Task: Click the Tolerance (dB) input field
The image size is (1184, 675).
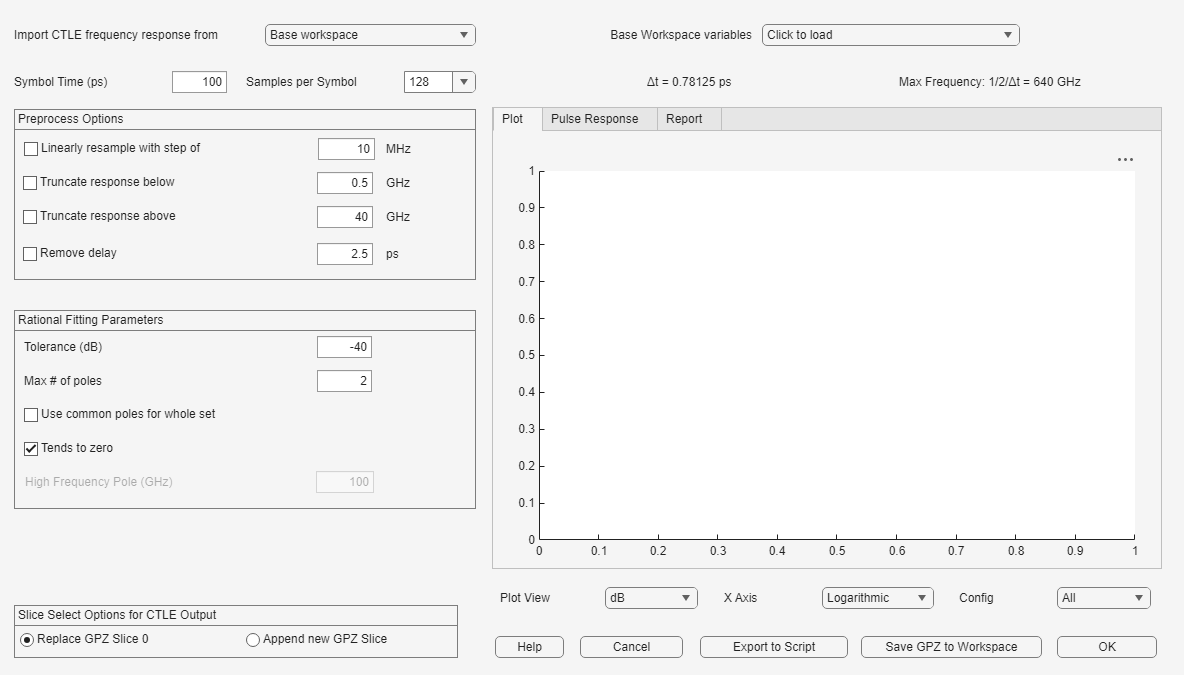Action: coord(344,347)
